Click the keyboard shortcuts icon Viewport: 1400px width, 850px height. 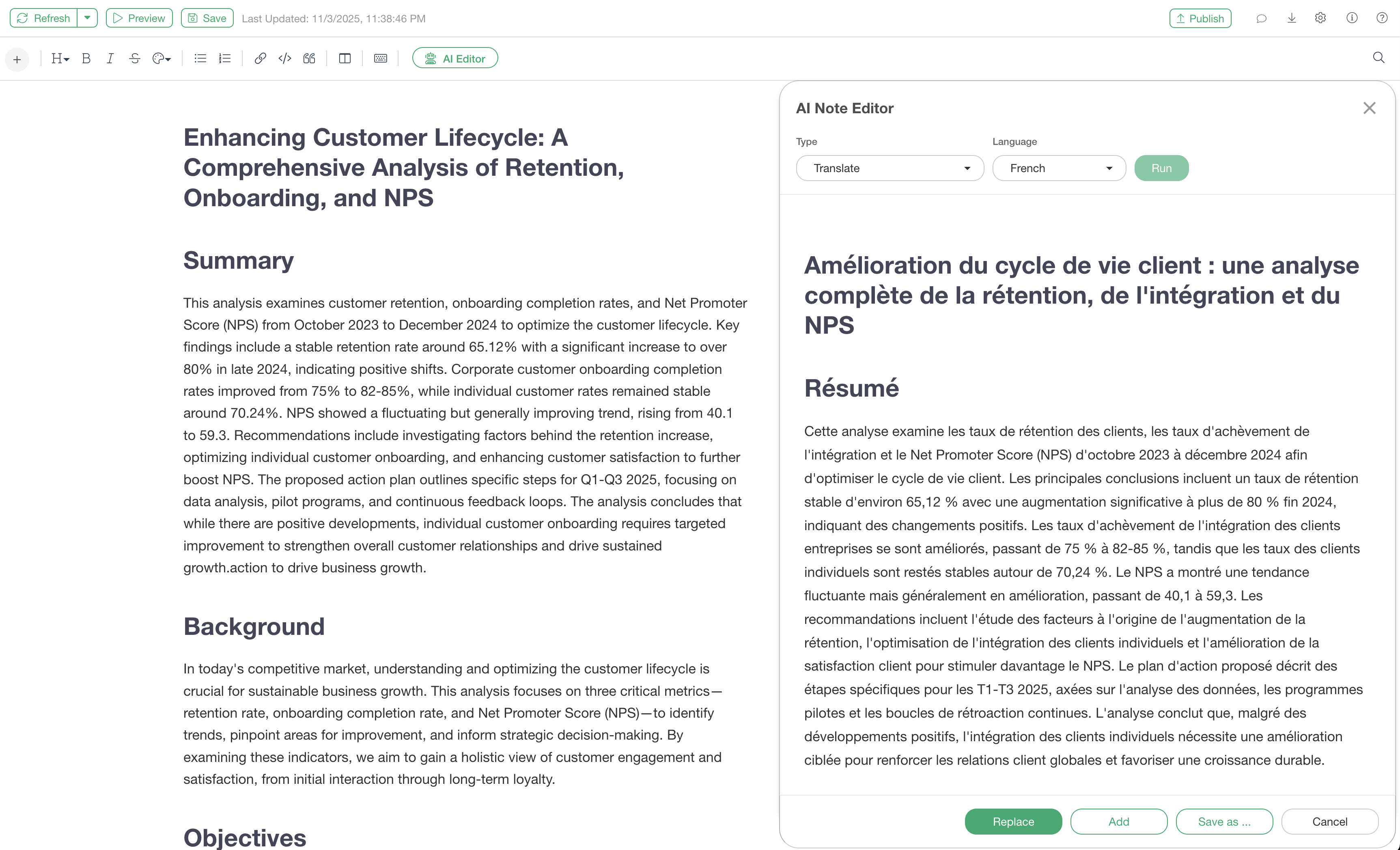(x=381, y=58)
